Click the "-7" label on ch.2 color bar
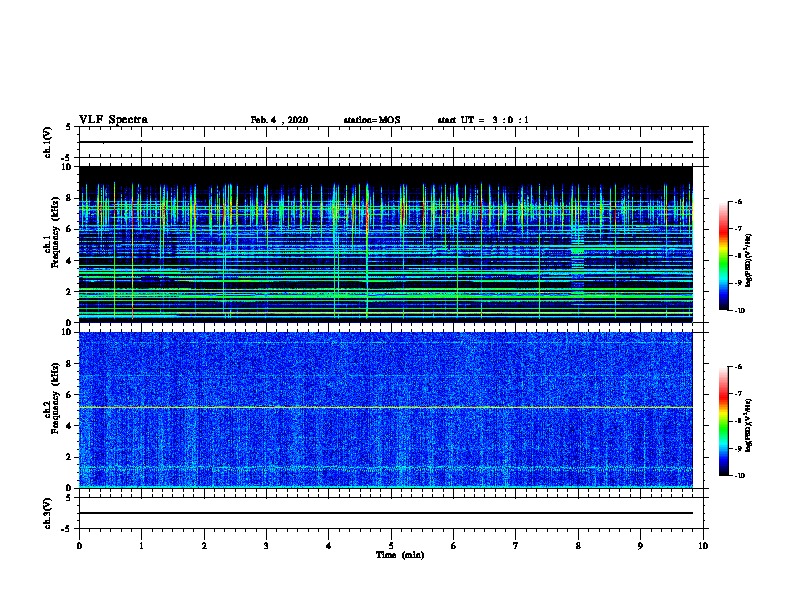Viewport: 792px width, 612px height. tap(738, 394)
